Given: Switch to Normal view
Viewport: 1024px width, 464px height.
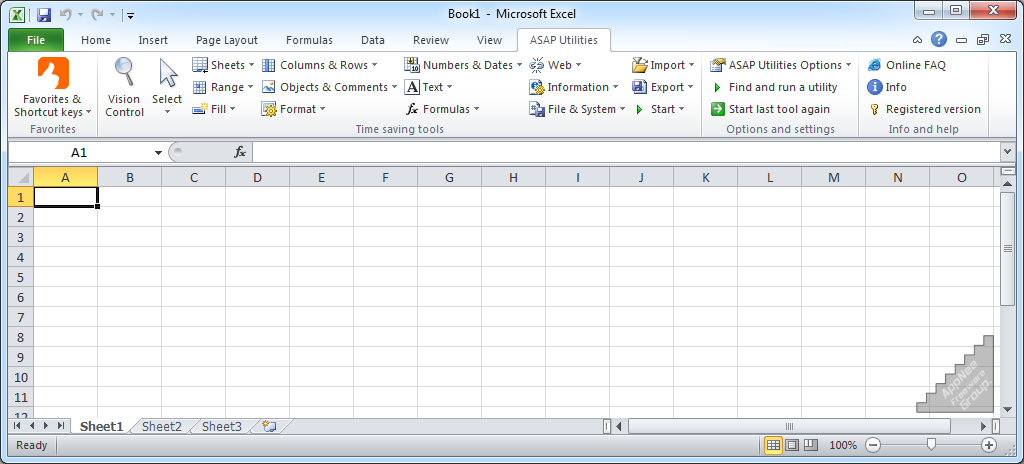Looking at the screenshot, I should (773, 445).
